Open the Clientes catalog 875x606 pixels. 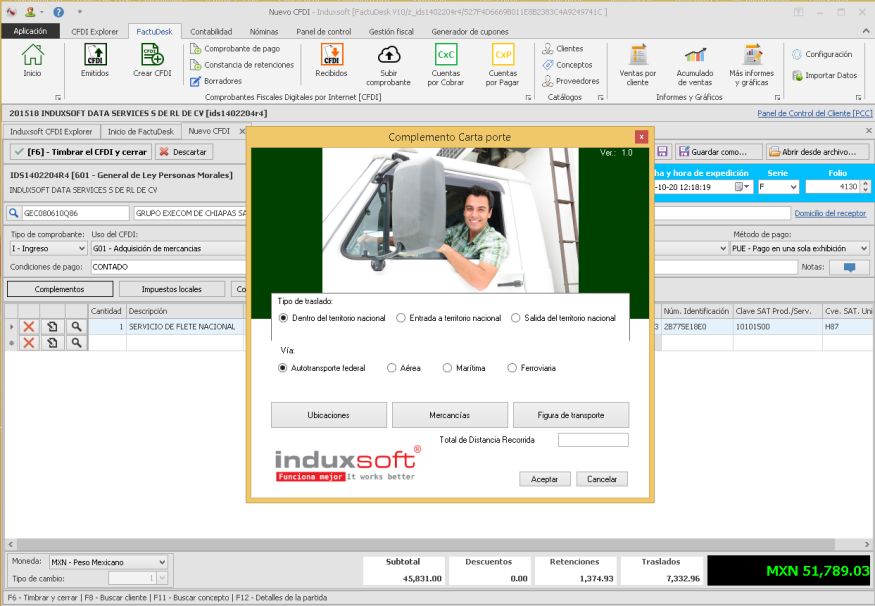(x=562, y=49)
